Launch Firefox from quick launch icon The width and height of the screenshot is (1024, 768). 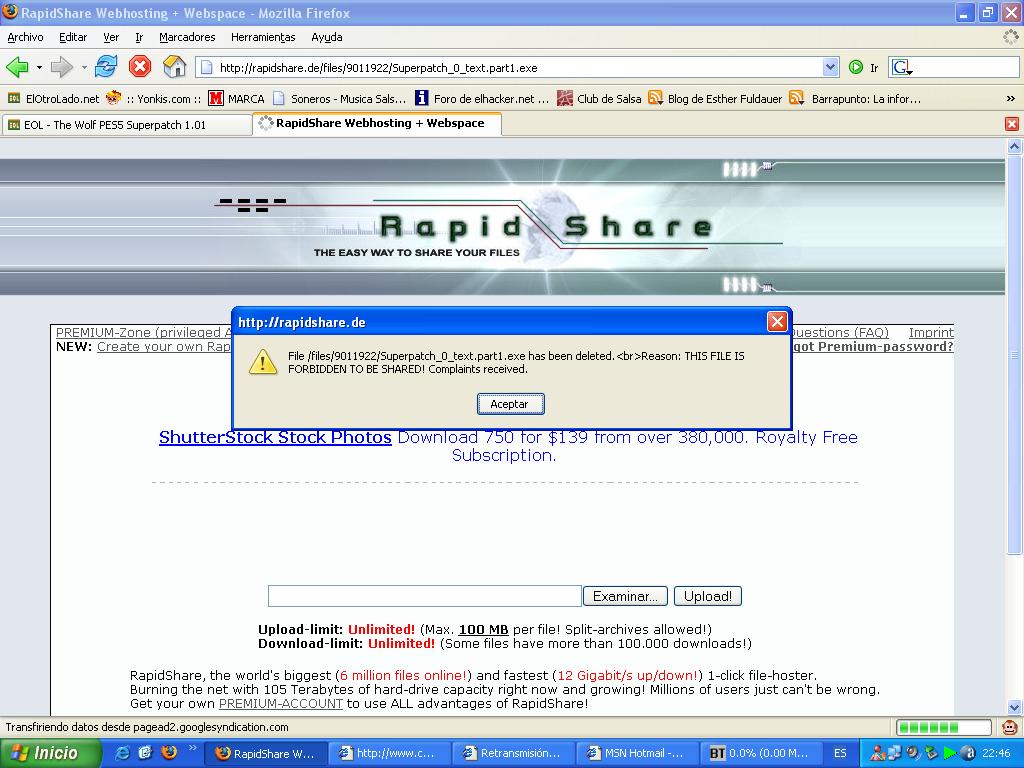[x=169, y=753]
